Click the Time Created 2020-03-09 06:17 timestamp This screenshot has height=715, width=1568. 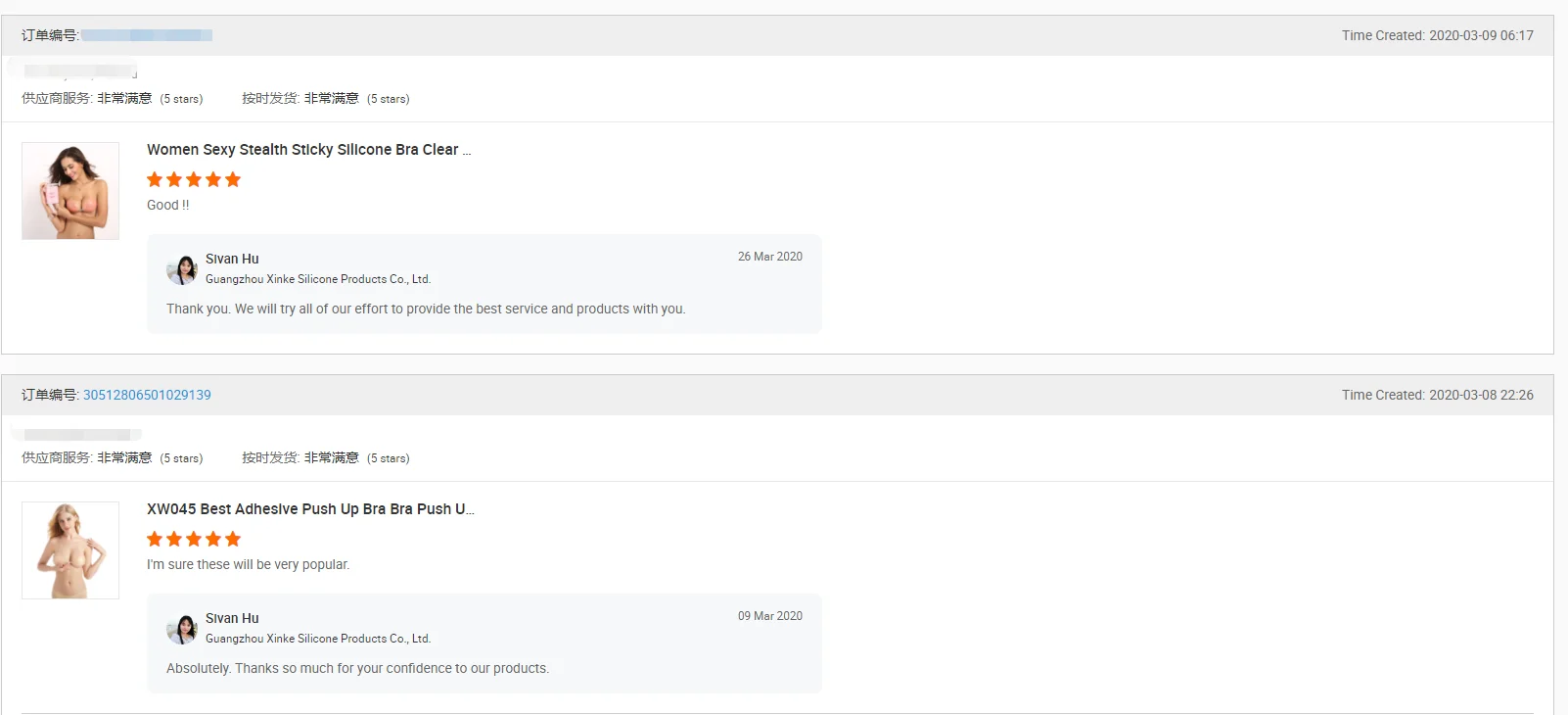click(1437, 36)
